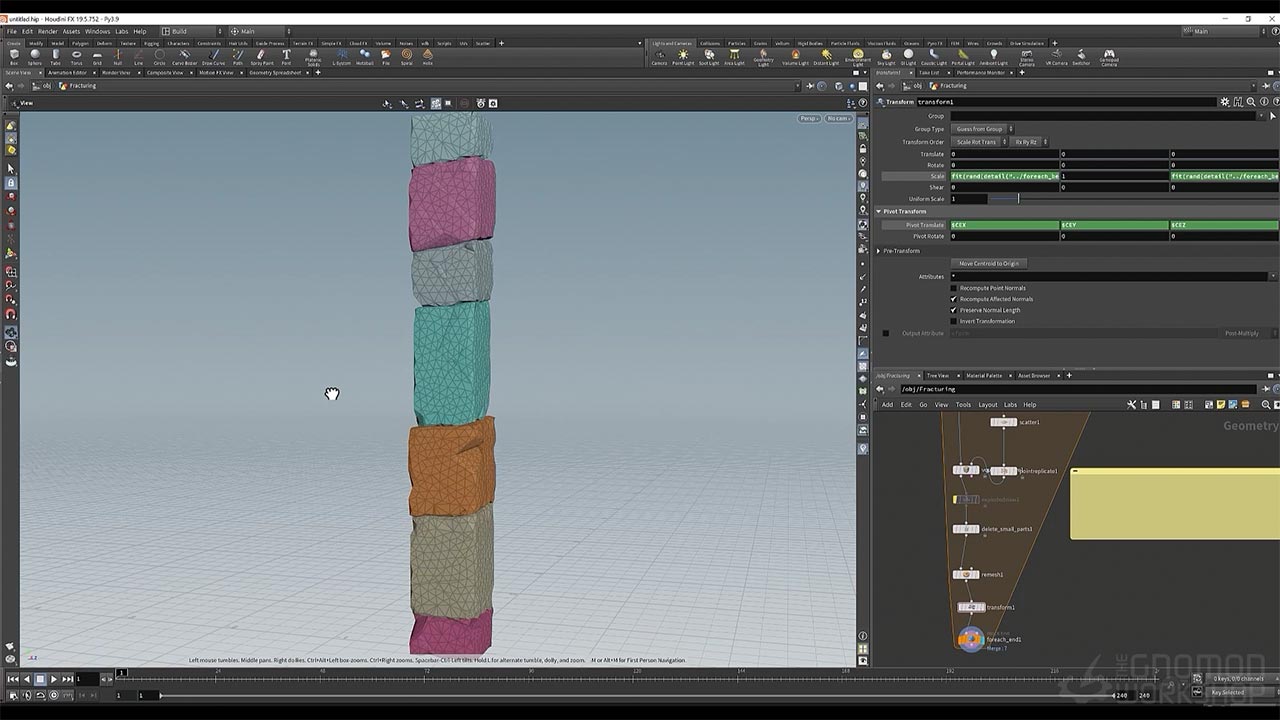
Task: Add a Point Light from the shelf
Action: pos(683,56)
